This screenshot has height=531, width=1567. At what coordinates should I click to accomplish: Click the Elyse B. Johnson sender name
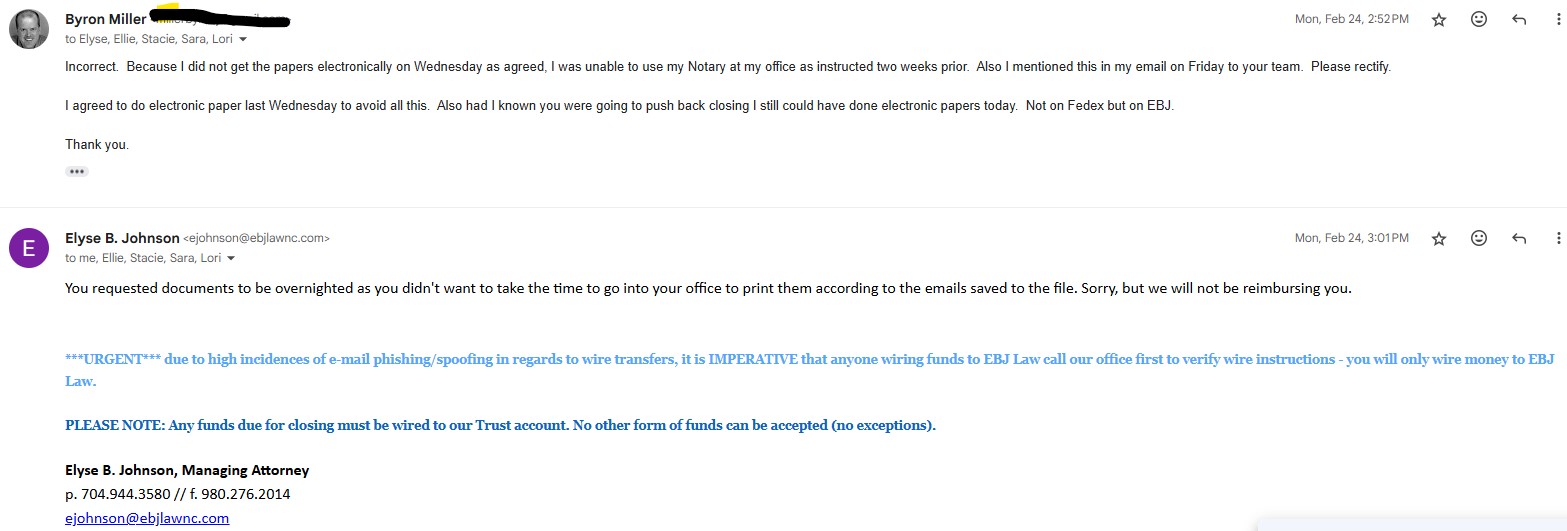pos(122,238)
